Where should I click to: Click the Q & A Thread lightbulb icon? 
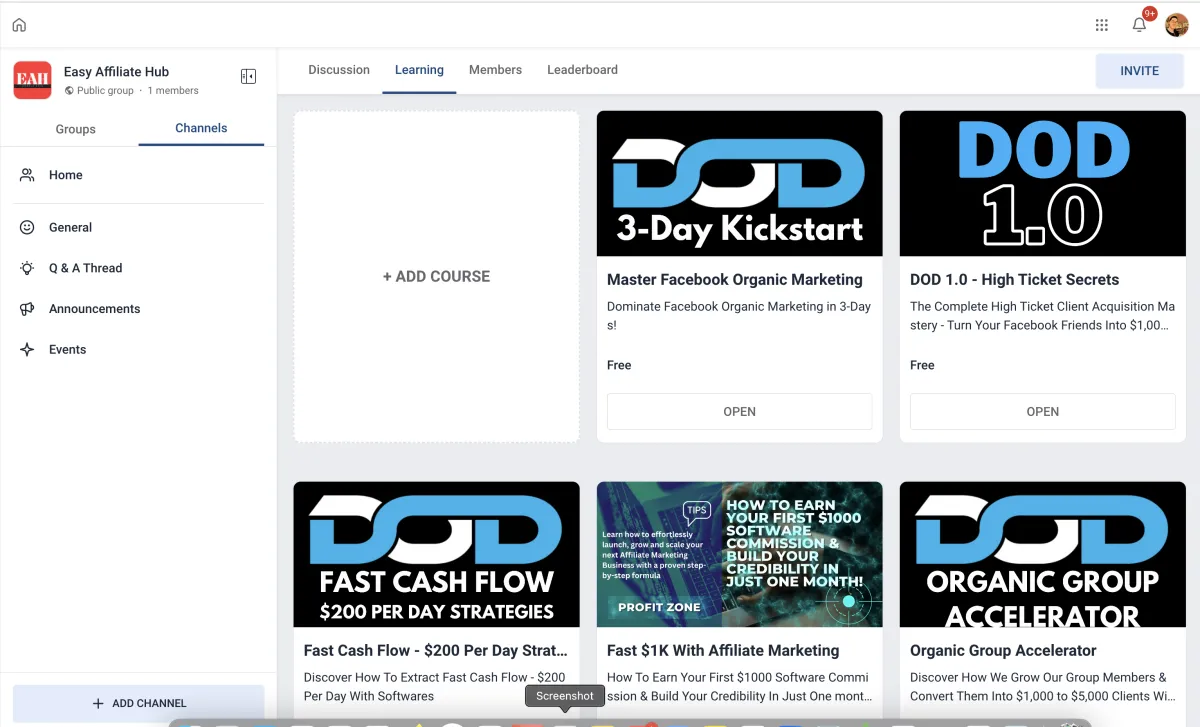coord(27,268)
